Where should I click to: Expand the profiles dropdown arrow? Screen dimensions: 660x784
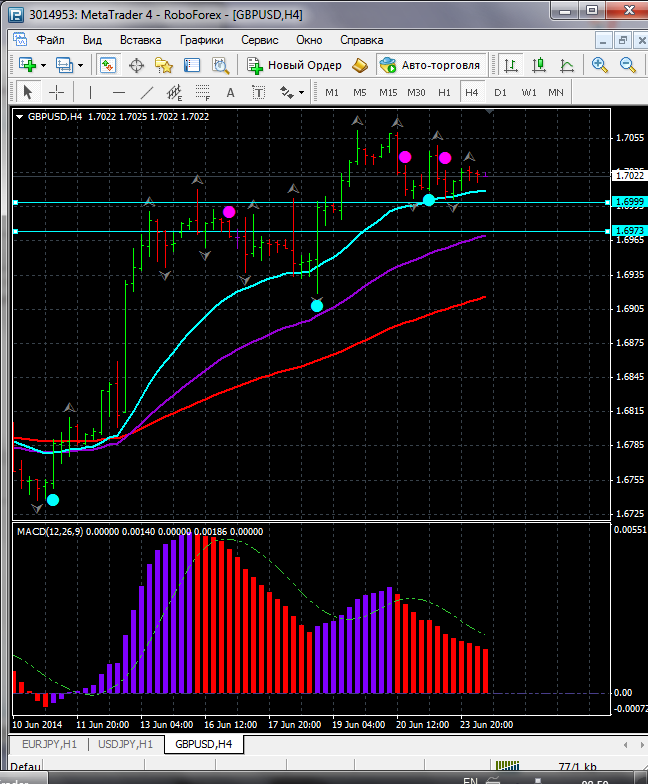[81, 65]
